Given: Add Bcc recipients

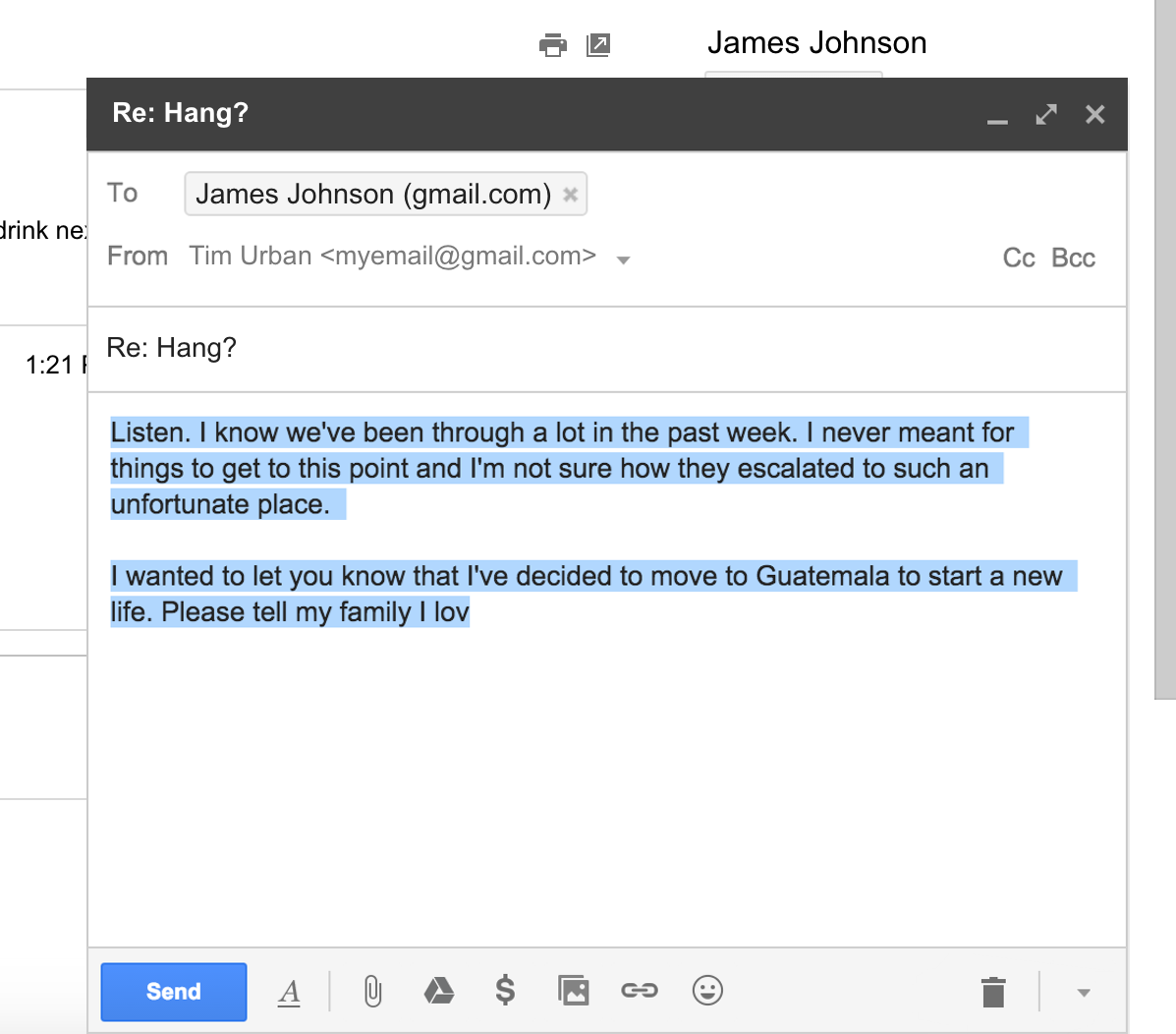Looking at the screenshot, I should [x=1073, y=258].
